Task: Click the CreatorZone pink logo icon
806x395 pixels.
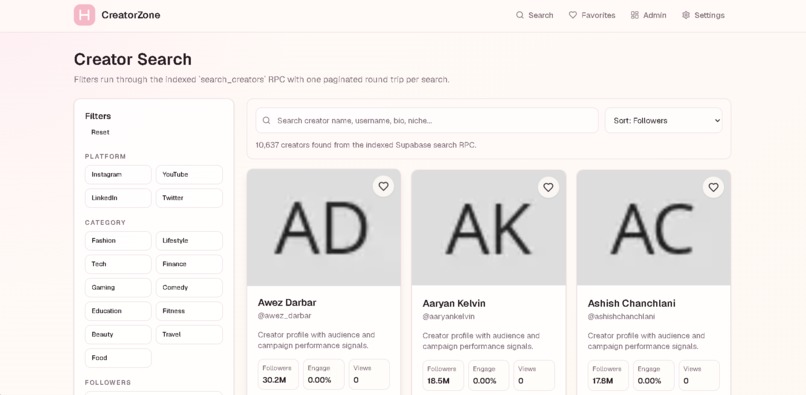Action: (x=84, y=15)
